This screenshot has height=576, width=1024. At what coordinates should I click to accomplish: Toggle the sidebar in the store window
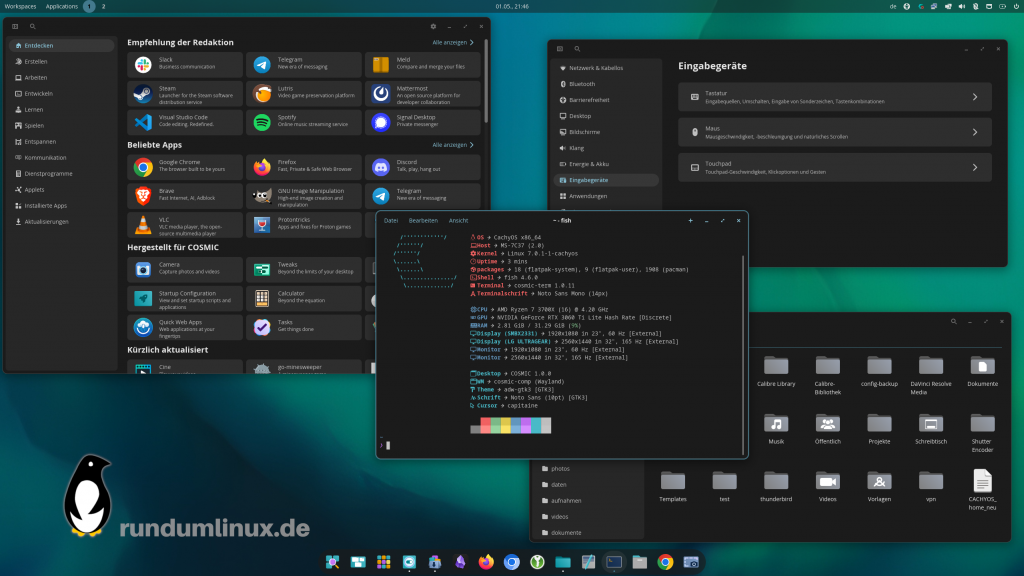pos(15,27)
